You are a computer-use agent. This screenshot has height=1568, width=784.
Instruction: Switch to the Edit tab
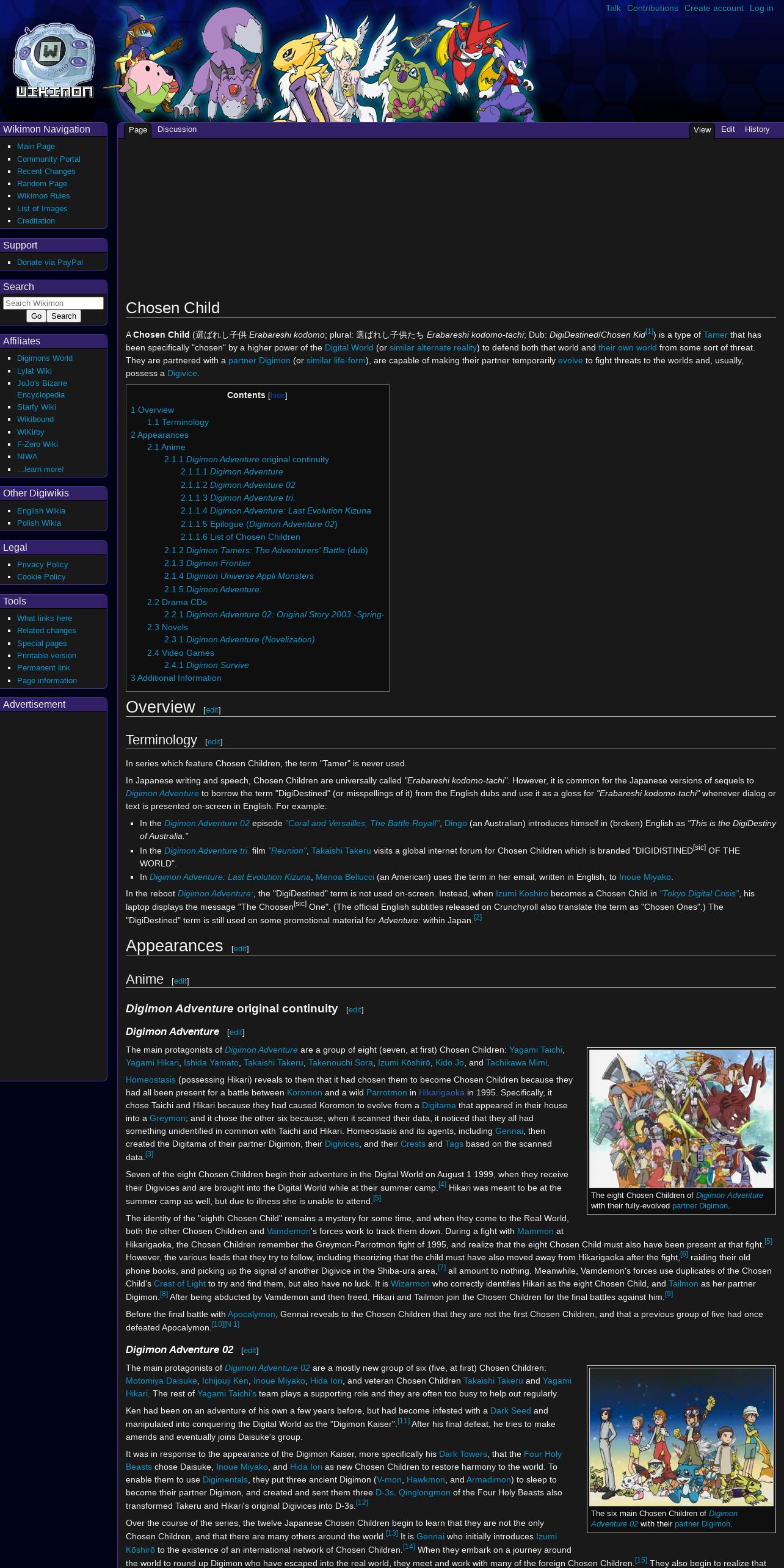728,129
